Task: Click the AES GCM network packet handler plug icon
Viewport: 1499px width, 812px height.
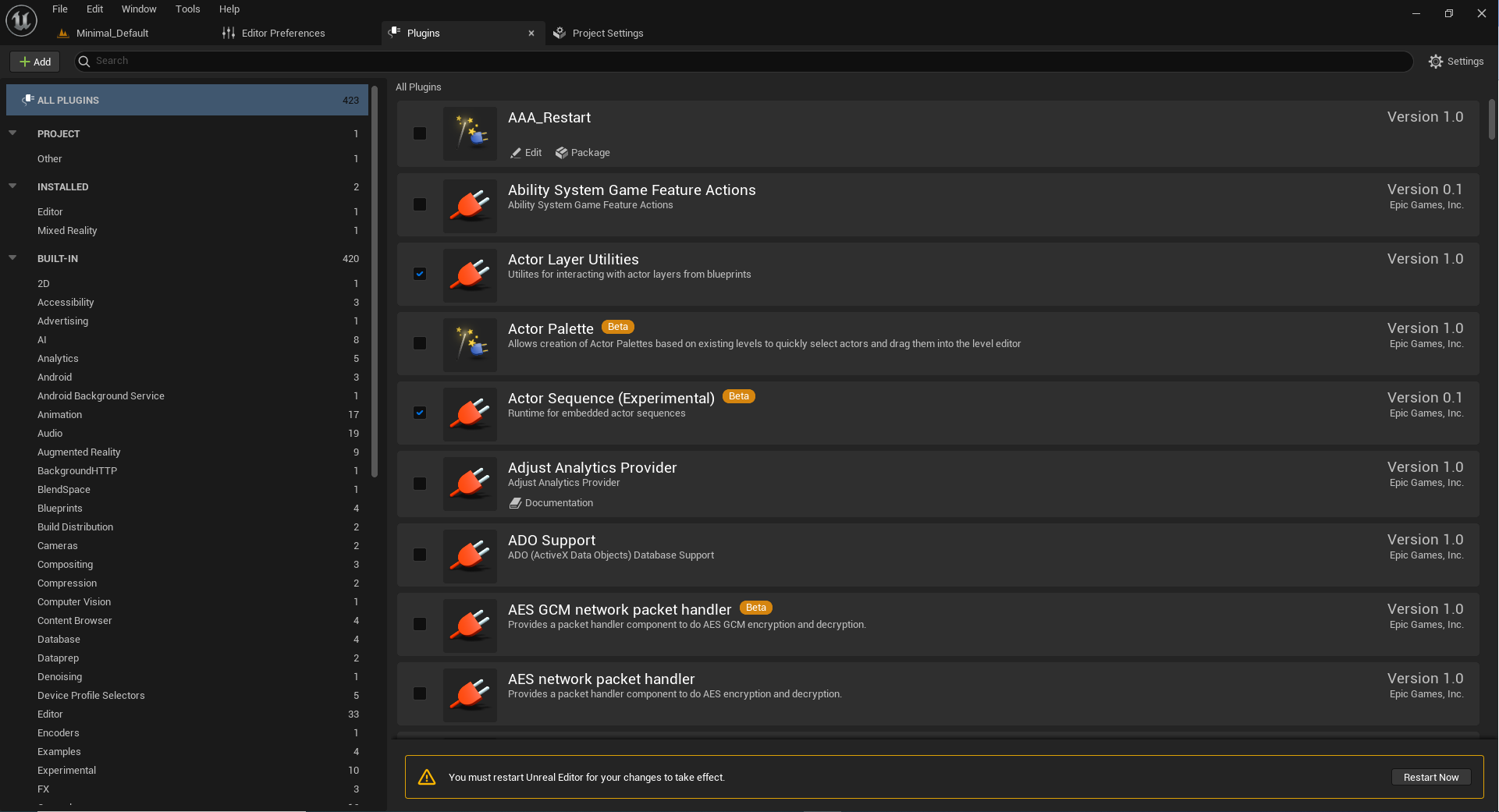Action: tap(470, 626)
